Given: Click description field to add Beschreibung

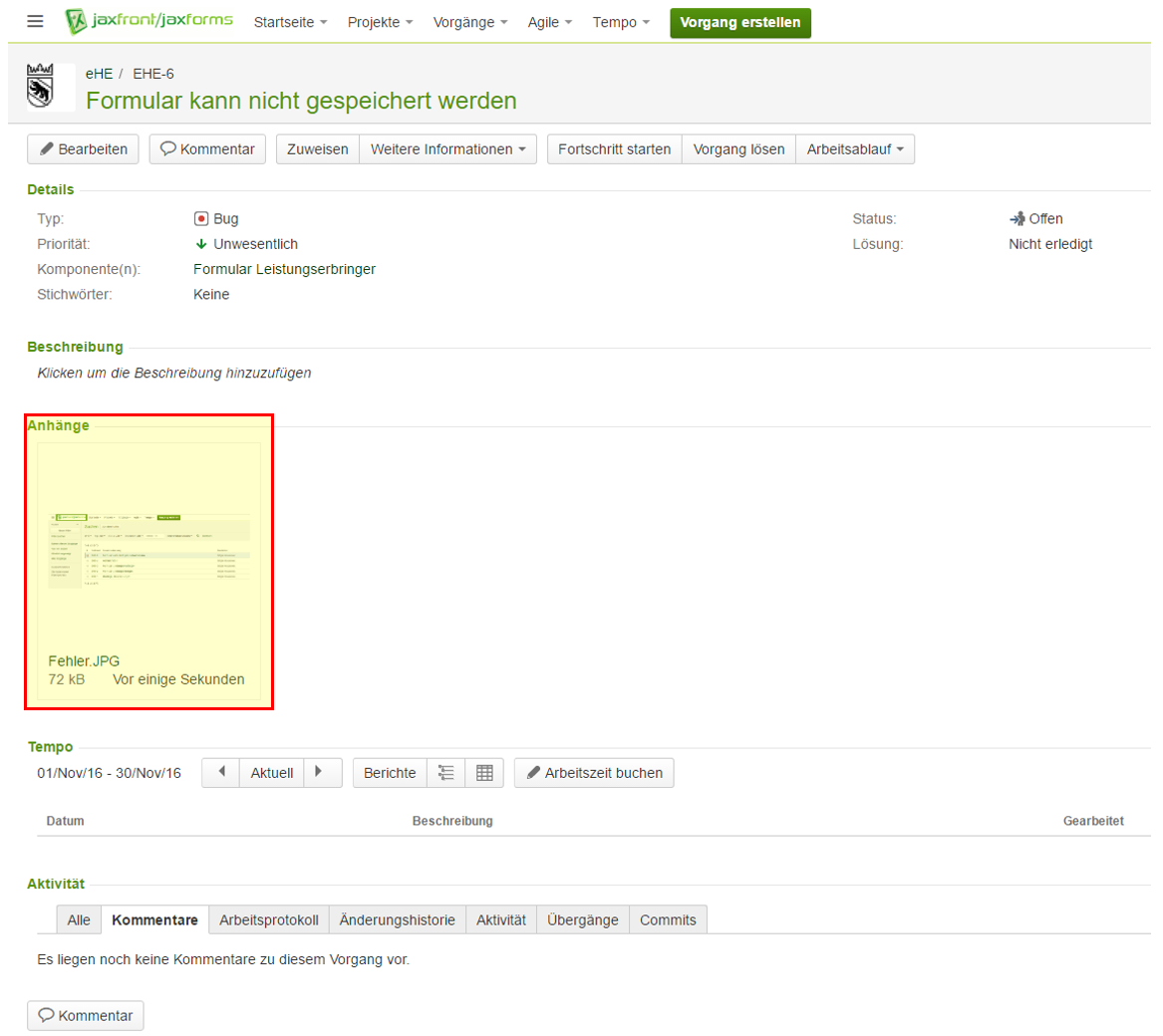Looking at the screenshot, I should (174, 374).
